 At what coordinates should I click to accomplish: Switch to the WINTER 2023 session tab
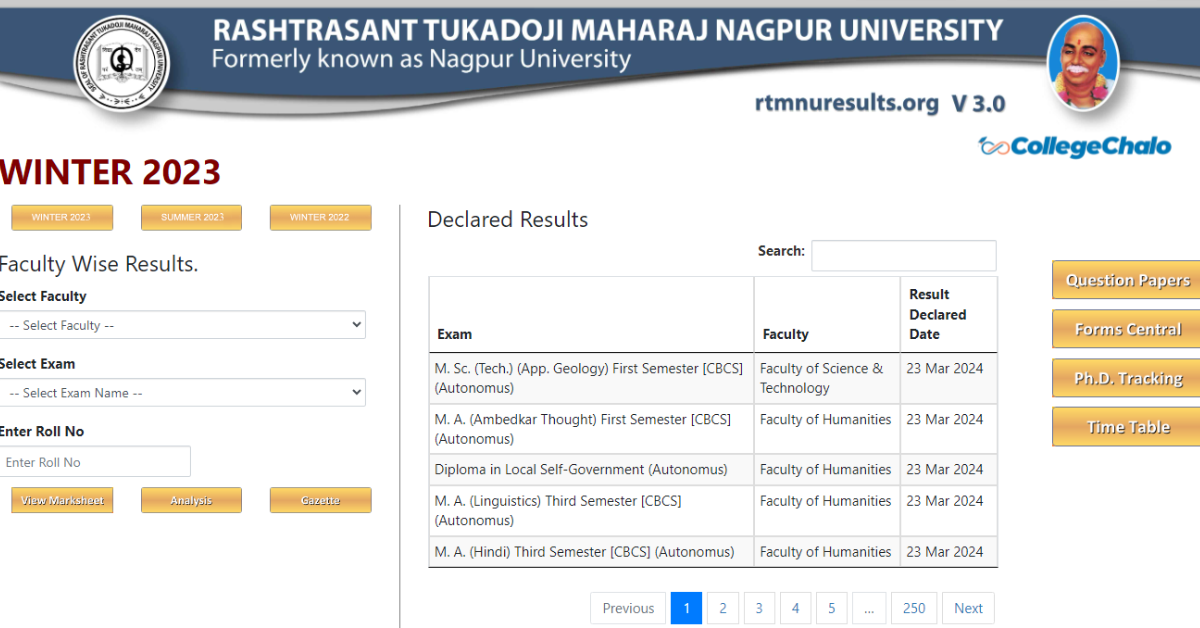point(62,218)
